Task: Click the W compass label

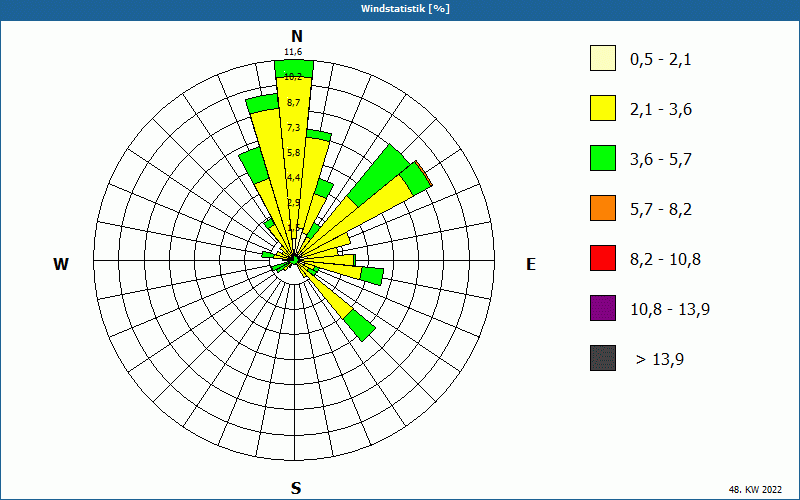Action: pyautogui.click(x=61, y=264)
